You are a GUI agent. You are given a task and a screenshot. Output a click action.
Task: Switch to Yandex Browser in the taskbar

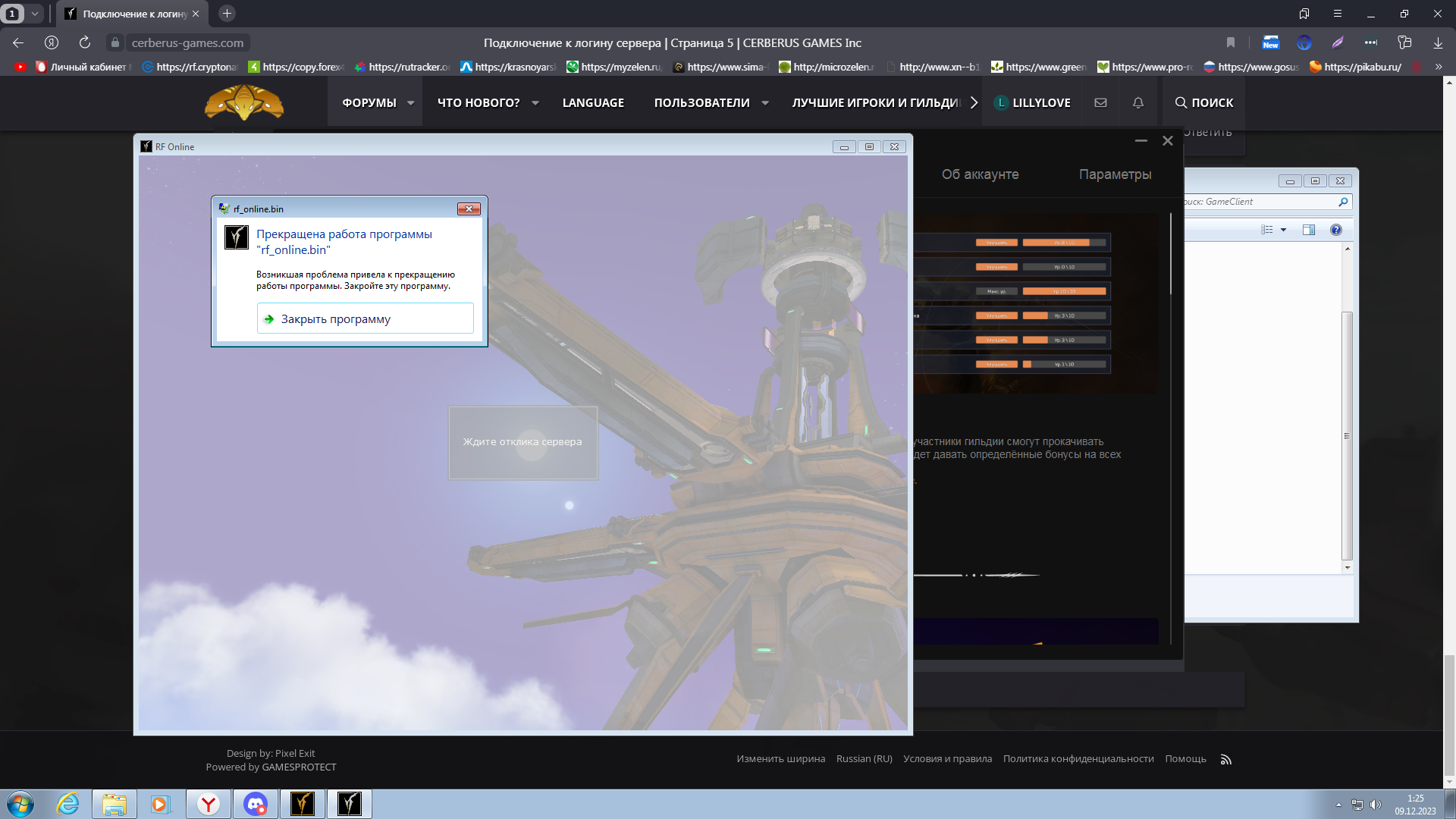pos(209,804)
